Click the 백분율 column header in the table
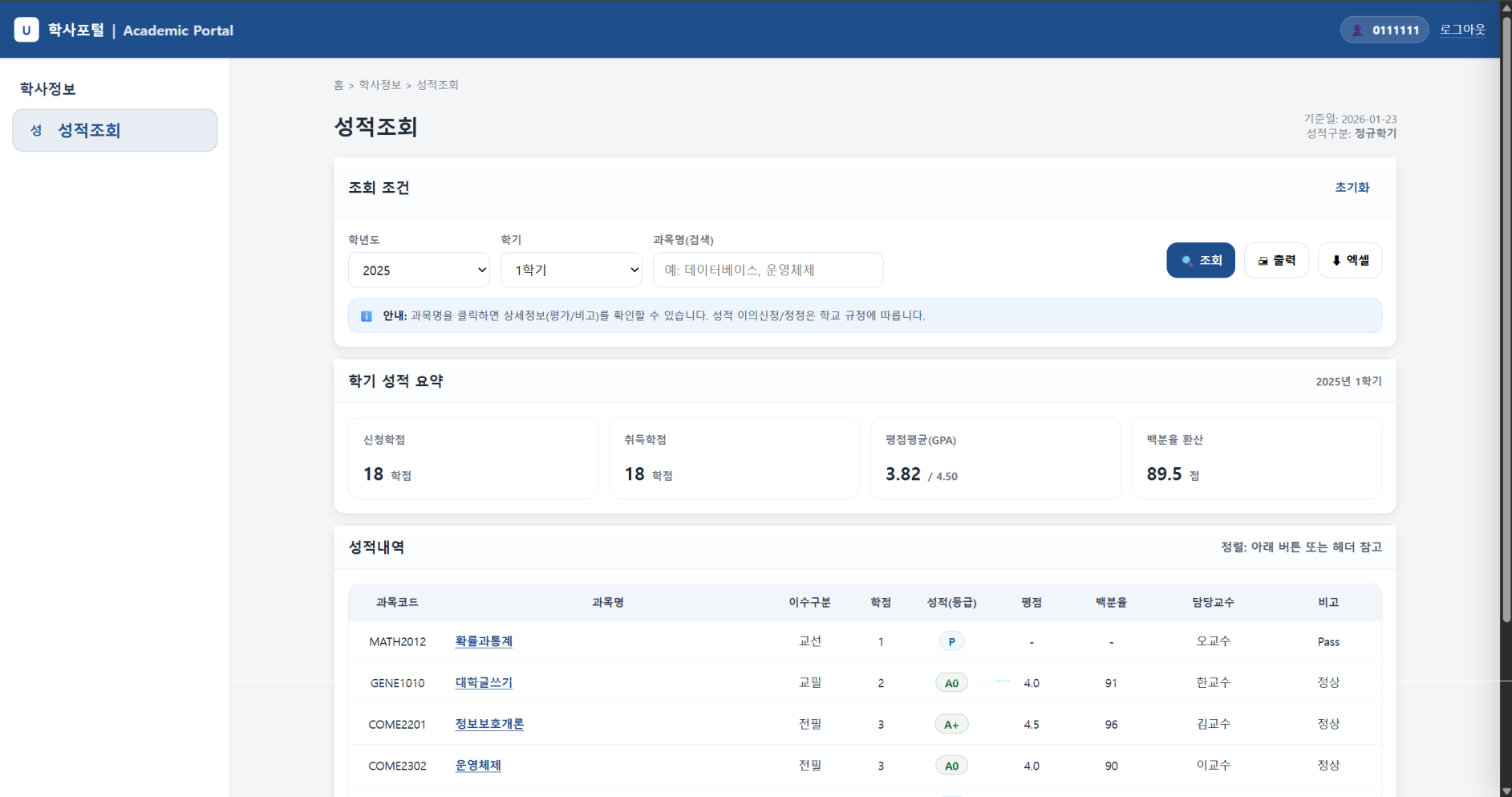 (1111, 602)
